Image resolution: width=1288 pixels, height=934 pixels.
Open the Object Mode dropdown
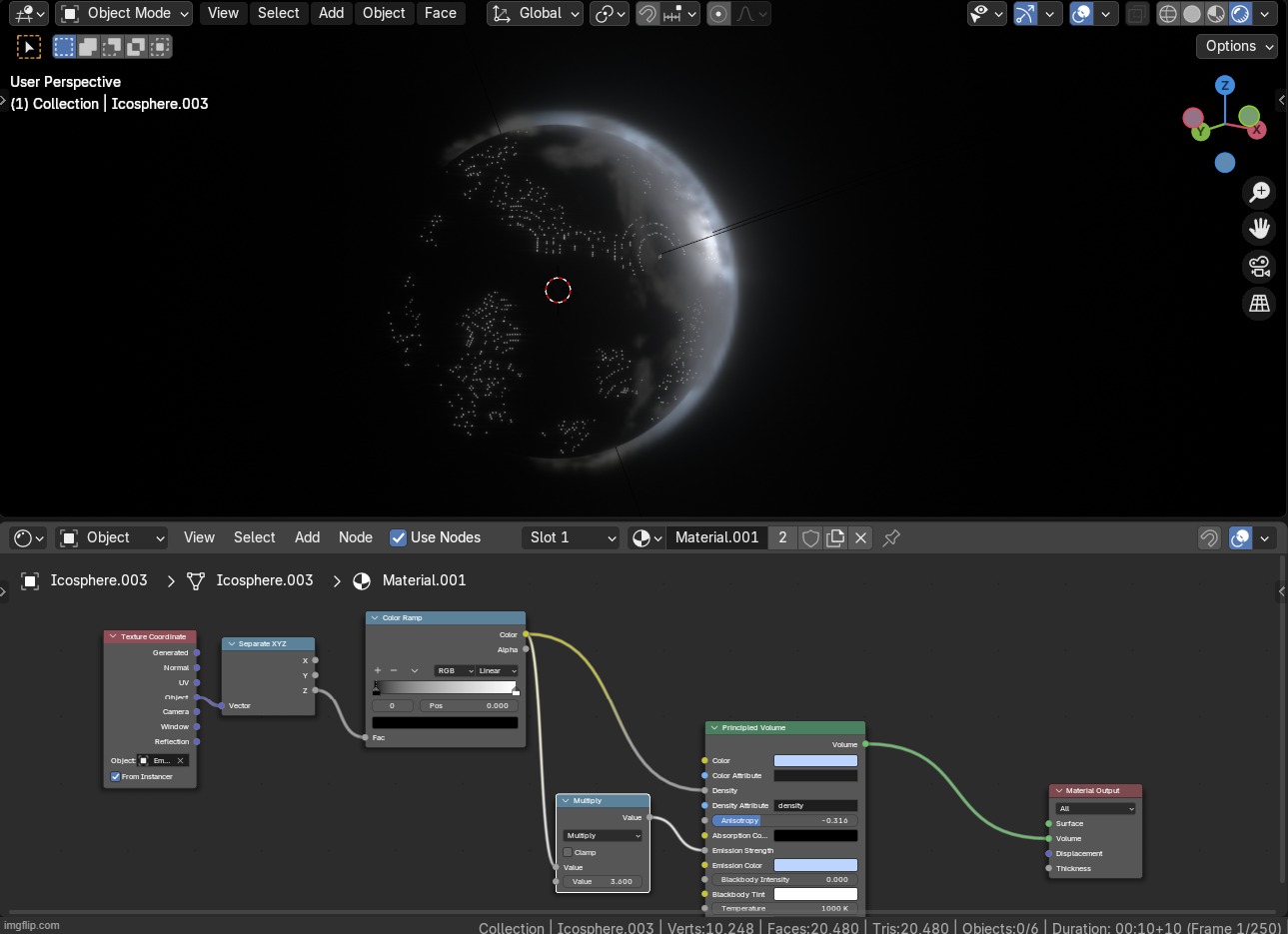click(125, 14)
